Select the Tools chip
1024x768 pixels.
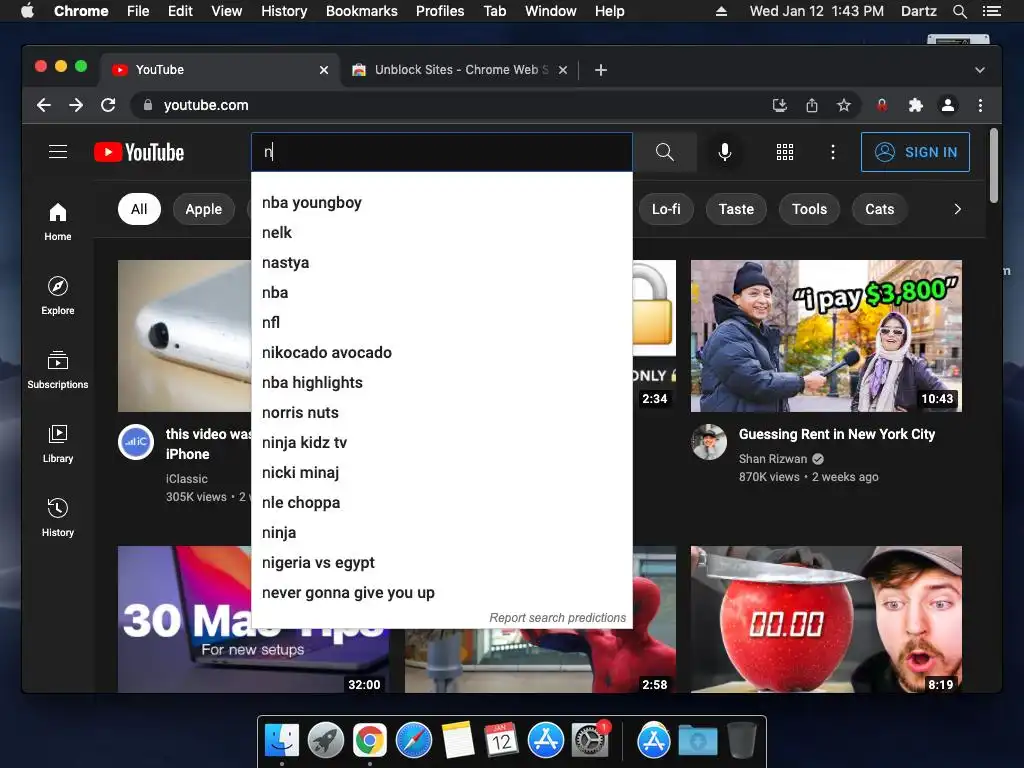(809, 209)
